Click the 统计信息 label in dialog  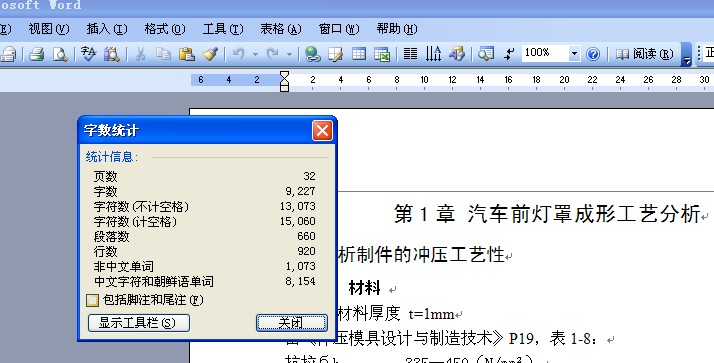click(x=112, y=157)
